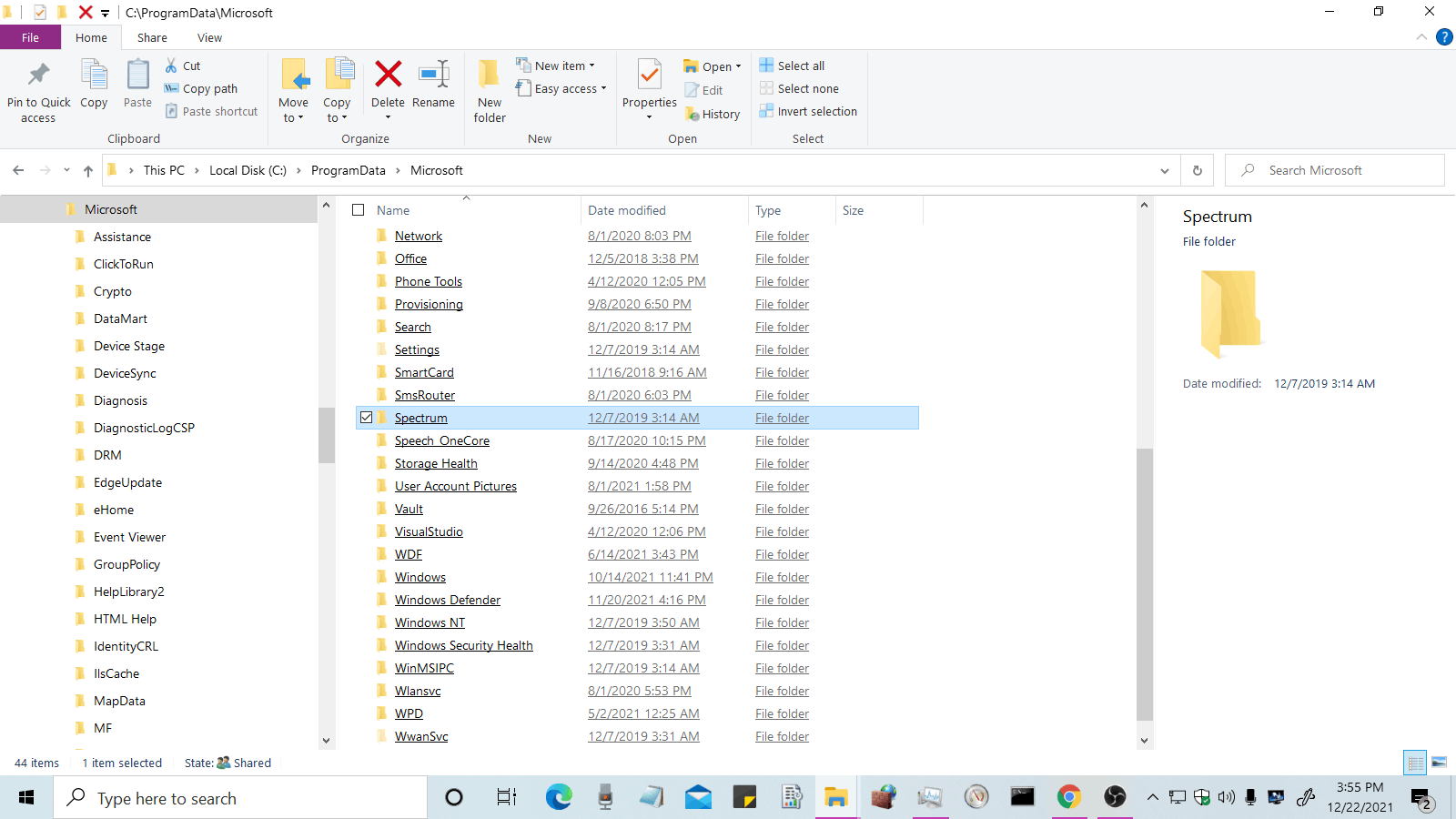Image resolution: width=1456 pixels, height=819 pixels.
Task: Refresh the current folder view
Action: coord(1198,170)
